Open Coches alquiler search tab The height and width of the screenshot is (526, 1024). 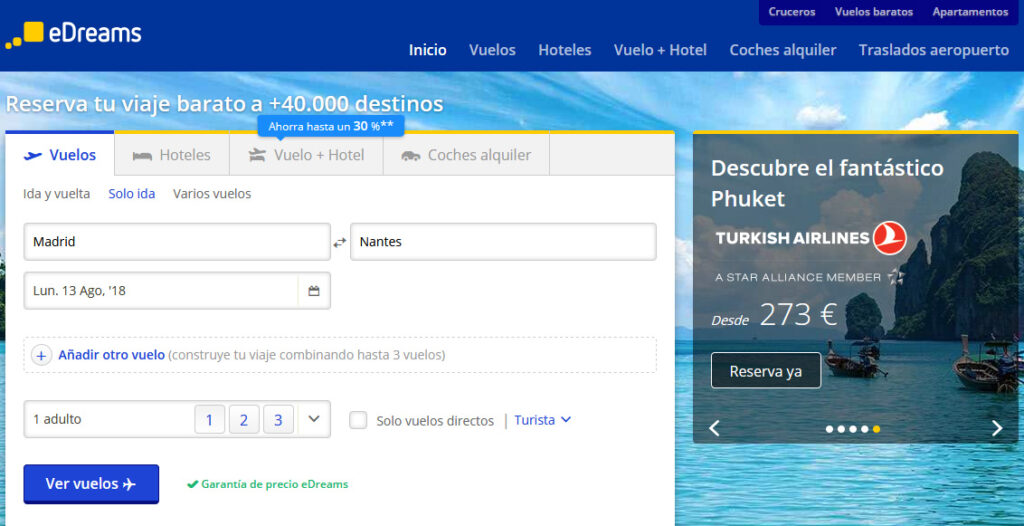pyautogui.click(x=466, y=155)
